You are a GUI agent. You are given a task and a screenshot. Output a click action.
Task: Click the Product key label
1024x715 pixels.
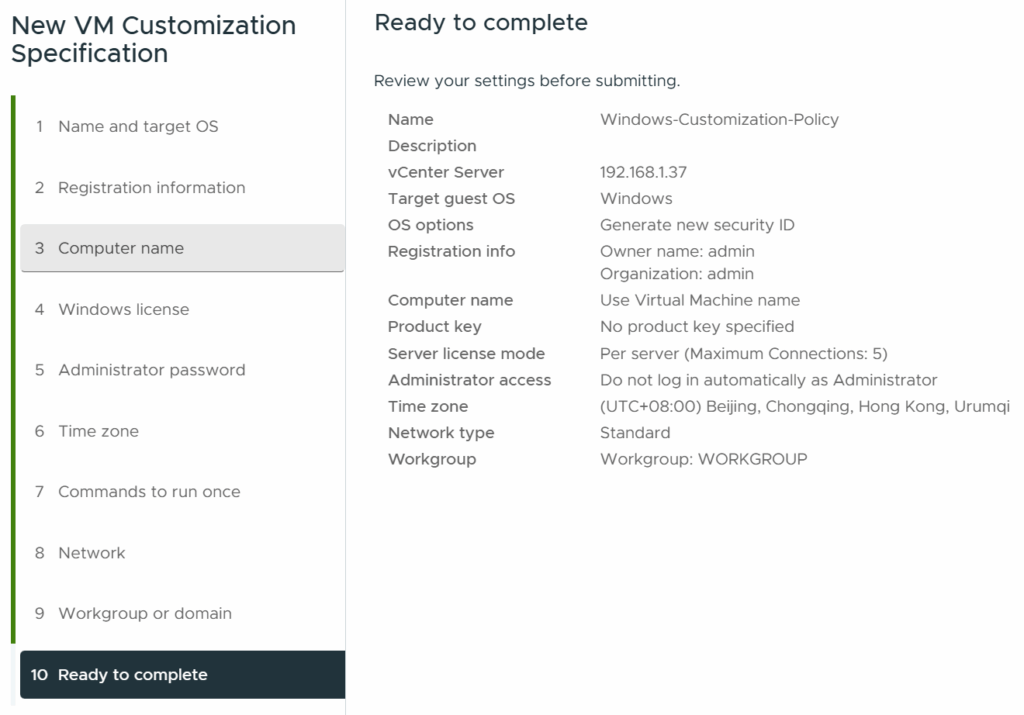click(434, 326)
